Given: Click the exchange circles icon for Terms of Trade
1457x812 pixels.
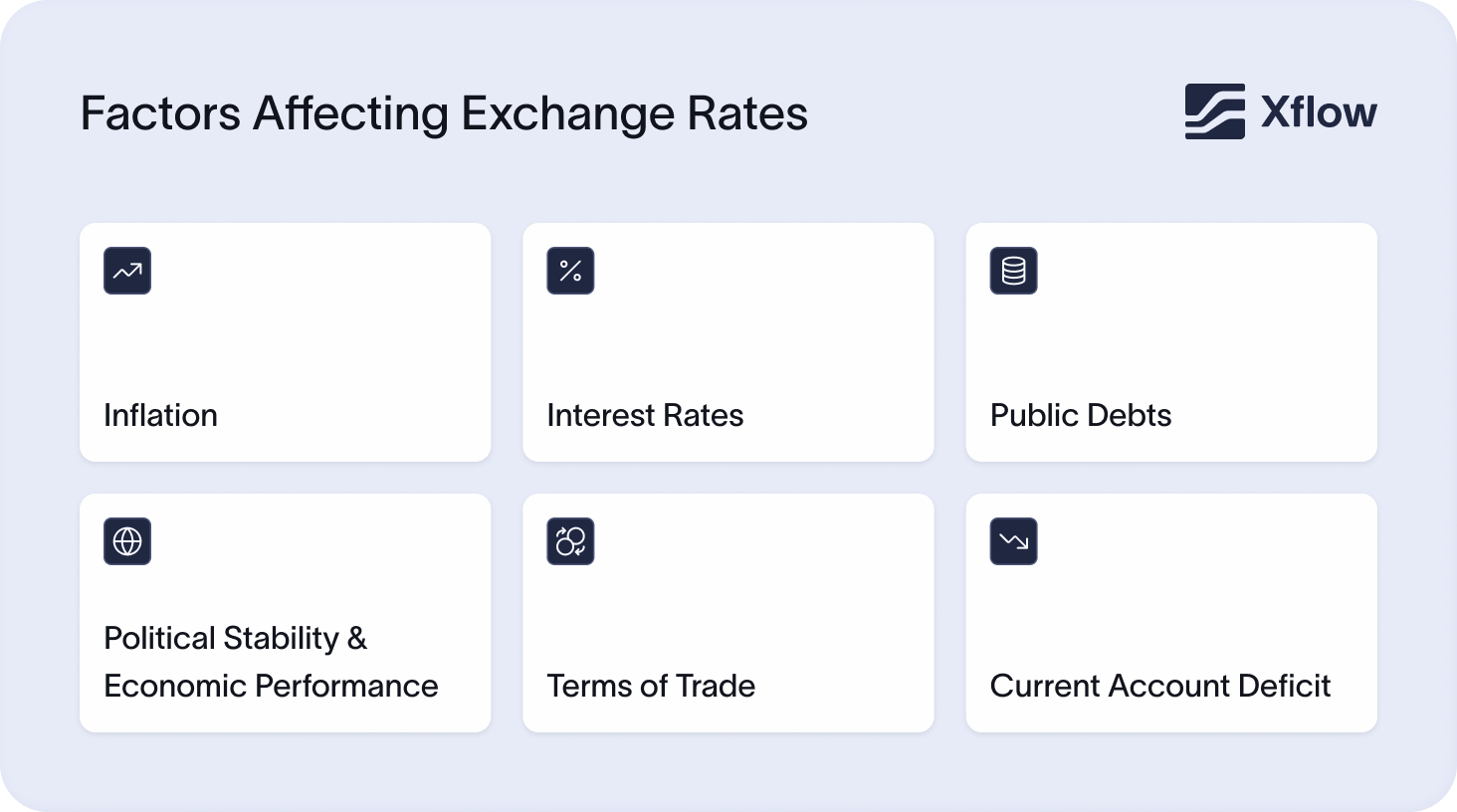Looking at the screenshot, I should 570,541.
